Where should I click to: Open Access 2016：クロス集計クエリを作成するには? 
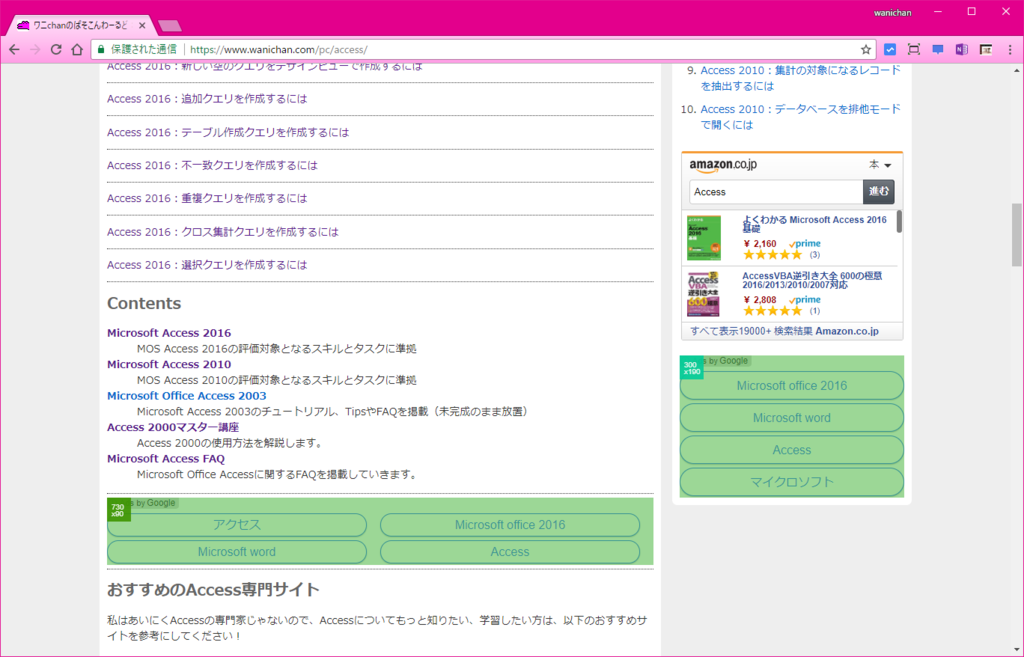click(x=223, y=232)
